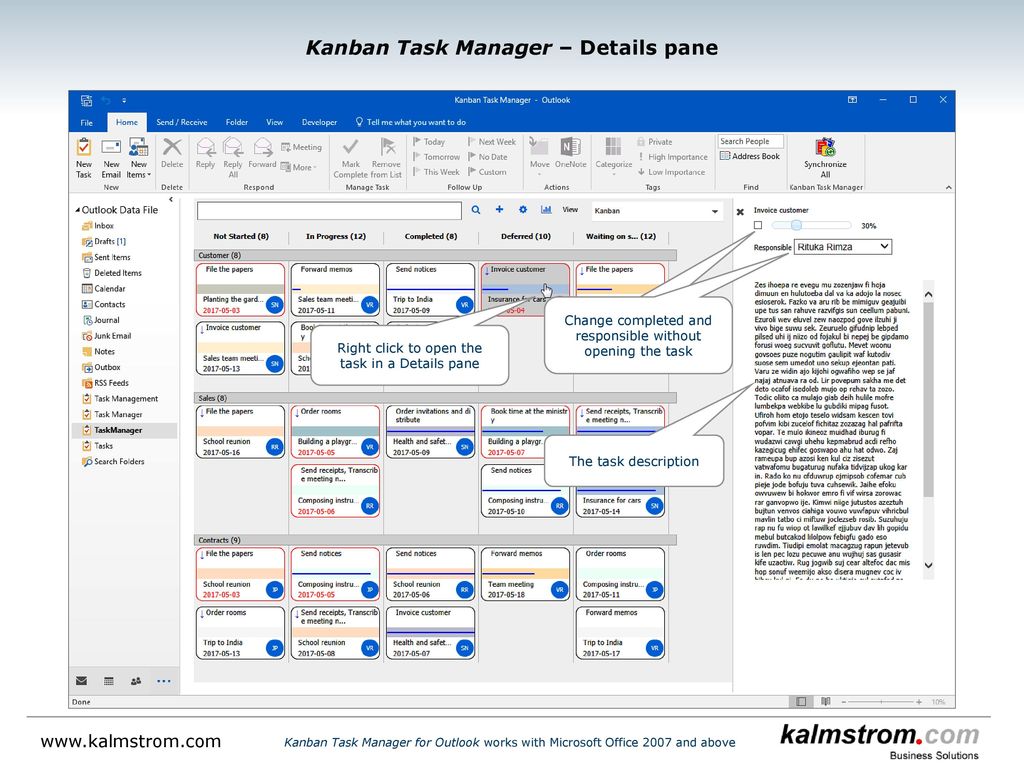This screenshot has height=768, width=1024.
Task: Collapse the folder pane arrow
Action: click(x=171, y=199)
